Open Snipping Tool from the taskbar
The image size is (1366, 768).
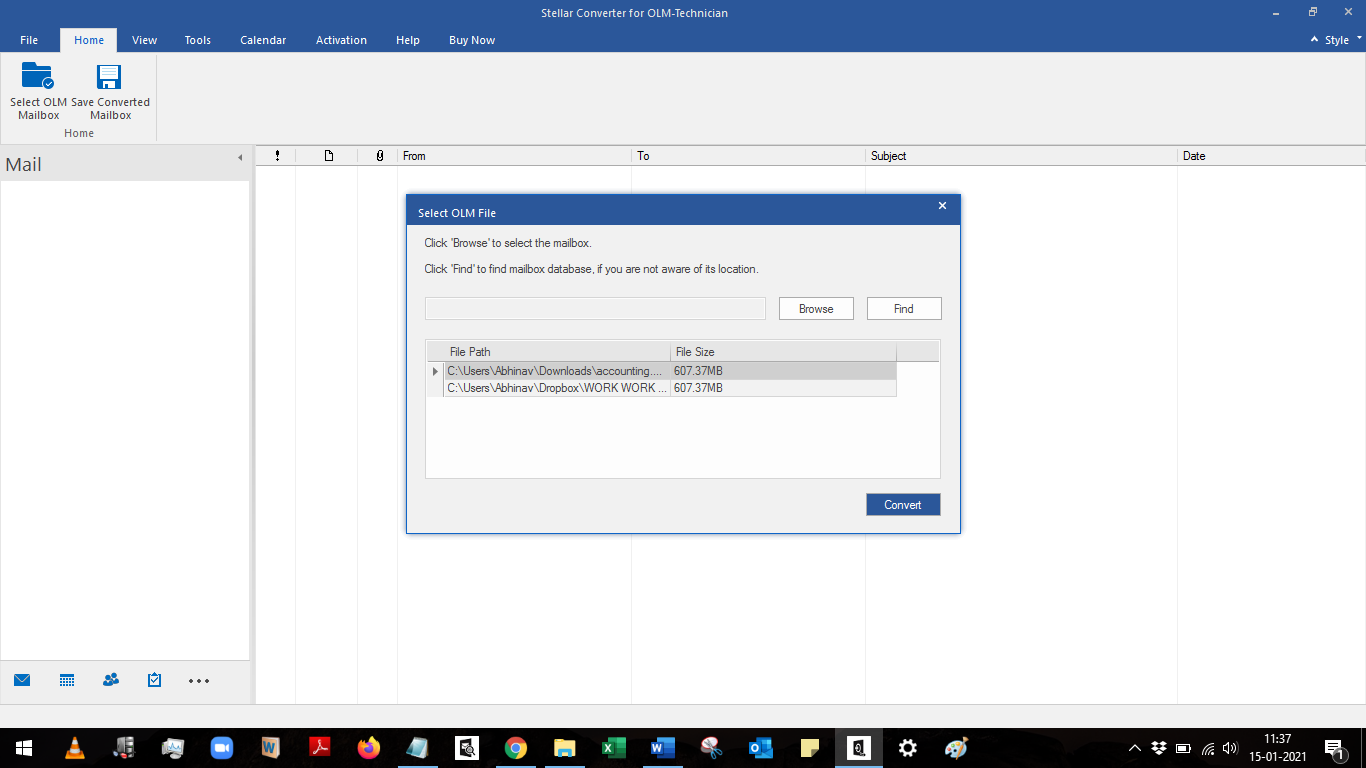coord(712,747)
